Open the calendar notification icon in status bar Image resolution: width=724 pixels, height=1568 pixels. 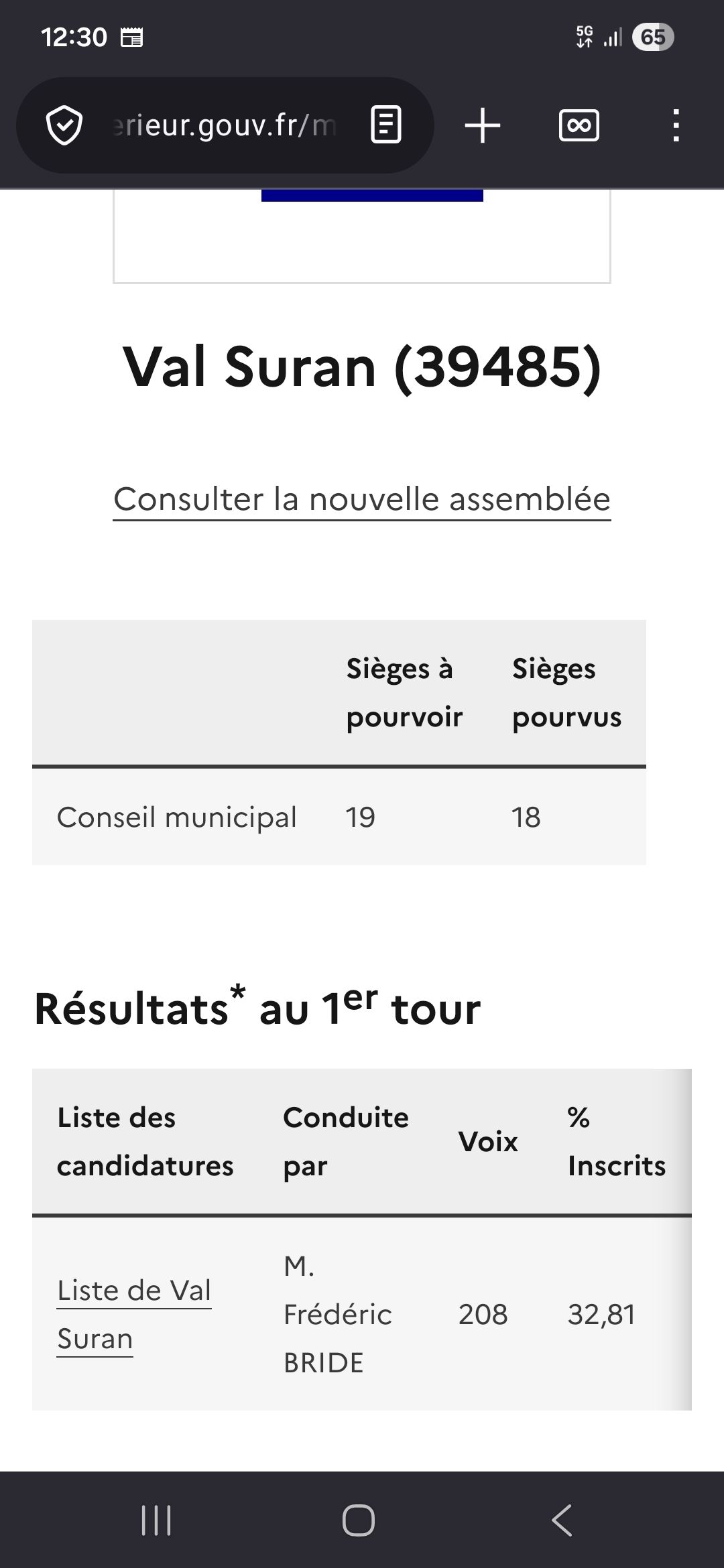[x=131, y=38]
